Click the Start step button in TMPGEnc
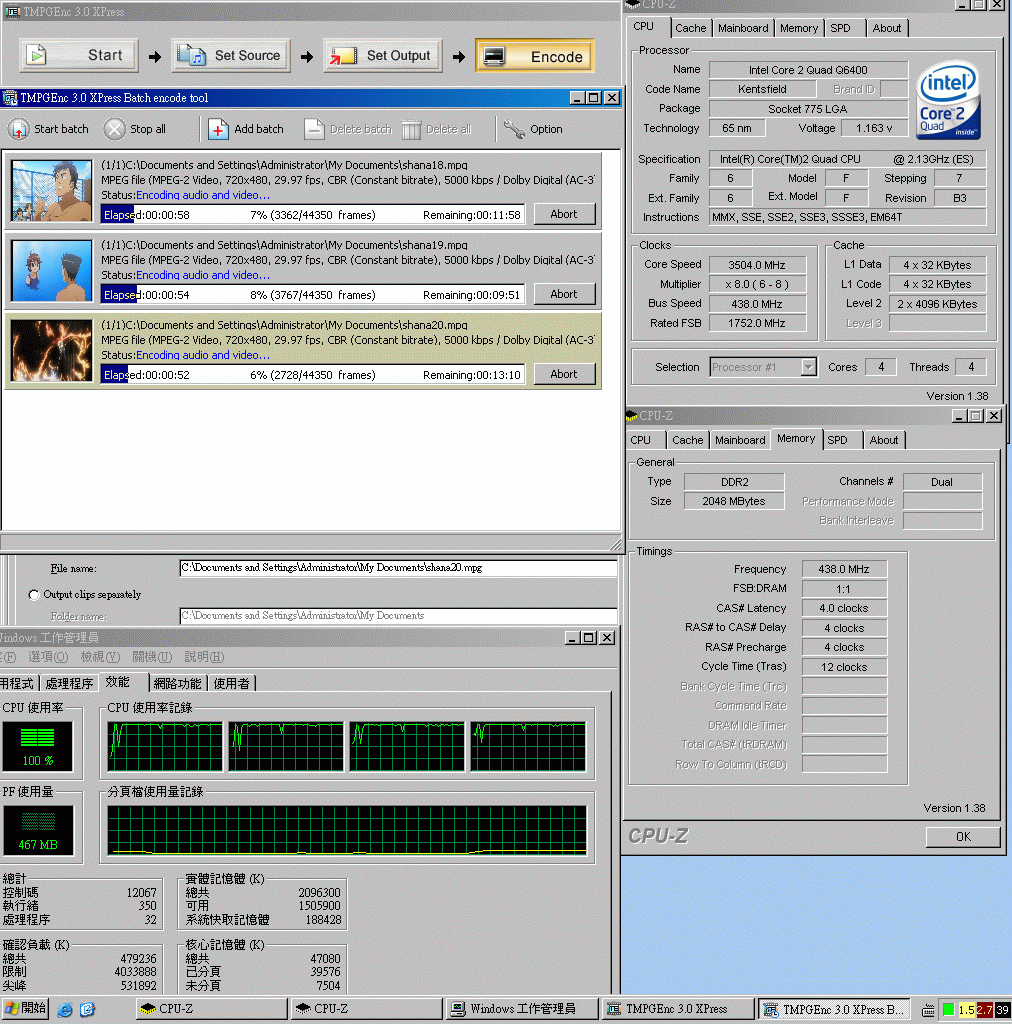Viewport: 1012px width, 1024px height. pyautogui.click(x=79, y=56)
